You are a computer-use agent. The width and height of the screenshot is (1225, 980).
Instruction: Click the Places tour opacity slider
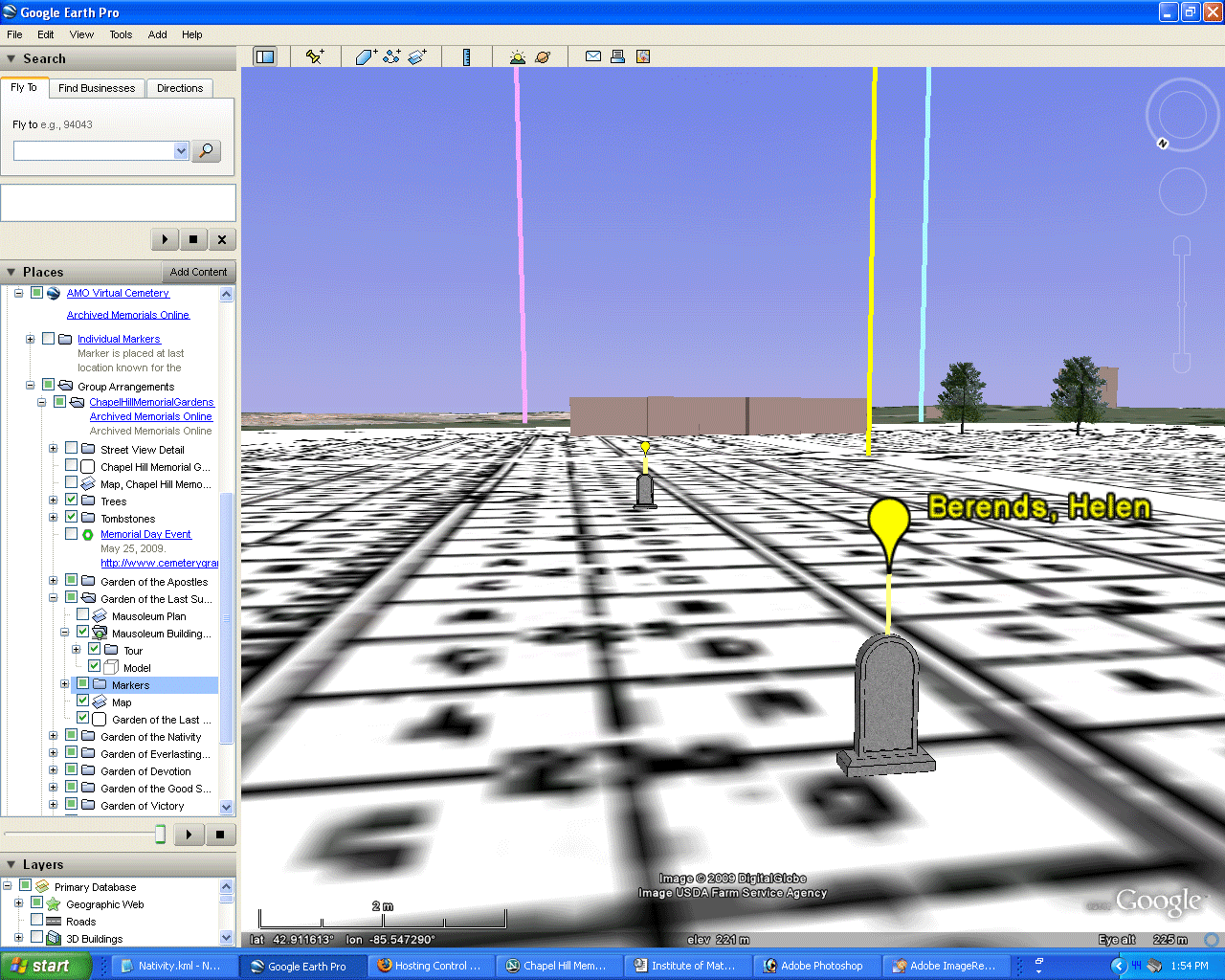[x=160, y=835]
